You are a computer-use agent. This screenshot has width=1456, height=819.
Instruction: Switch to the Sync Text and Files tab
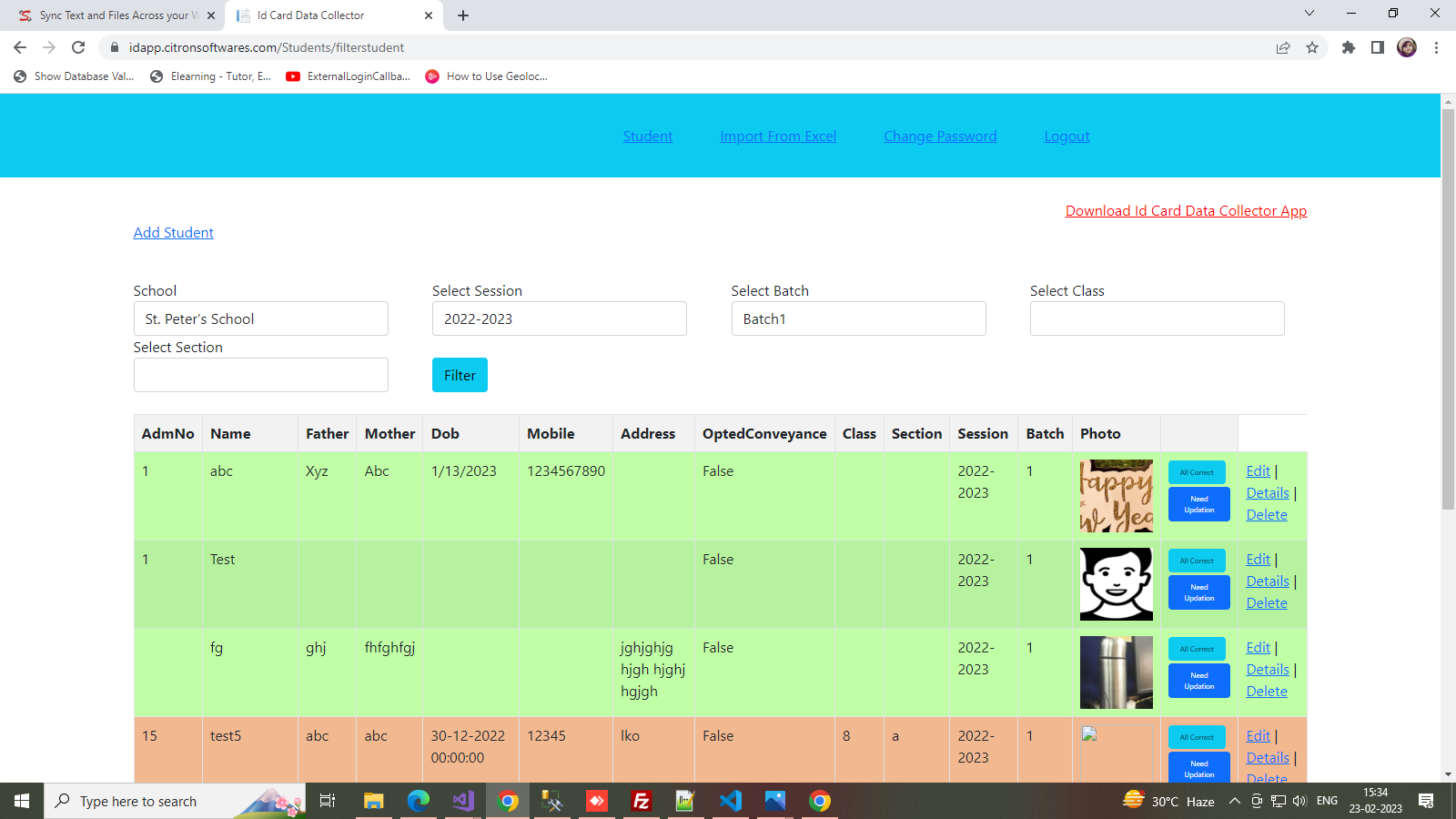coord(114,15)
